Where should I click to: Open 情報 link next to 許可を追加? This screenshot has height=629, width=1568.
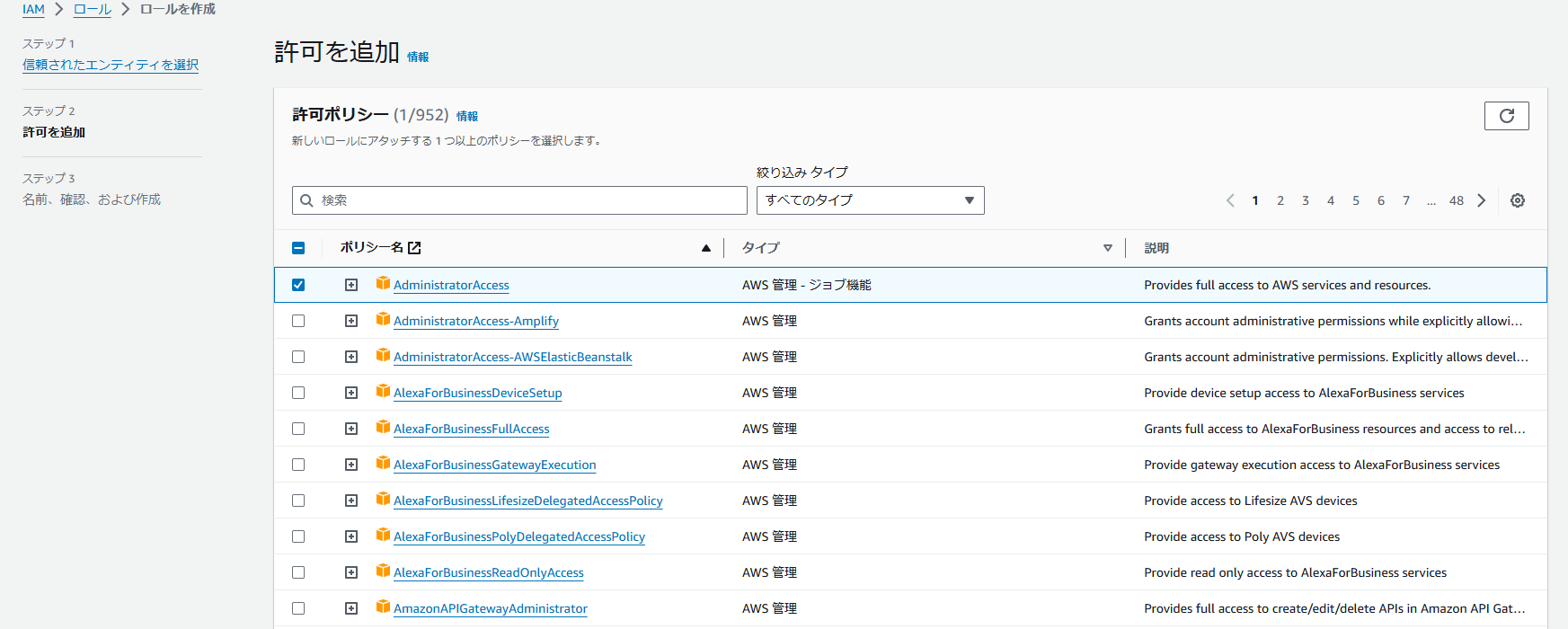418,57
